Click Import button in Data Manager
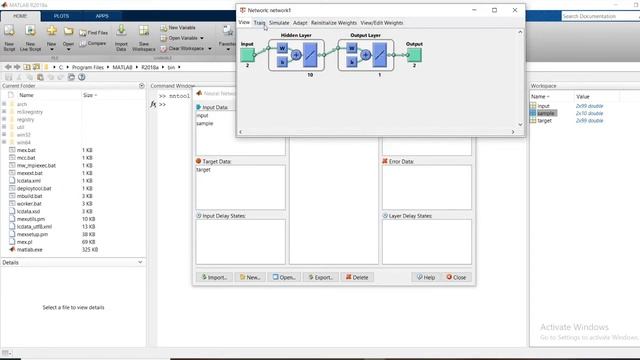The height and width of the screenshot is (360, 640). coord(214,277)
